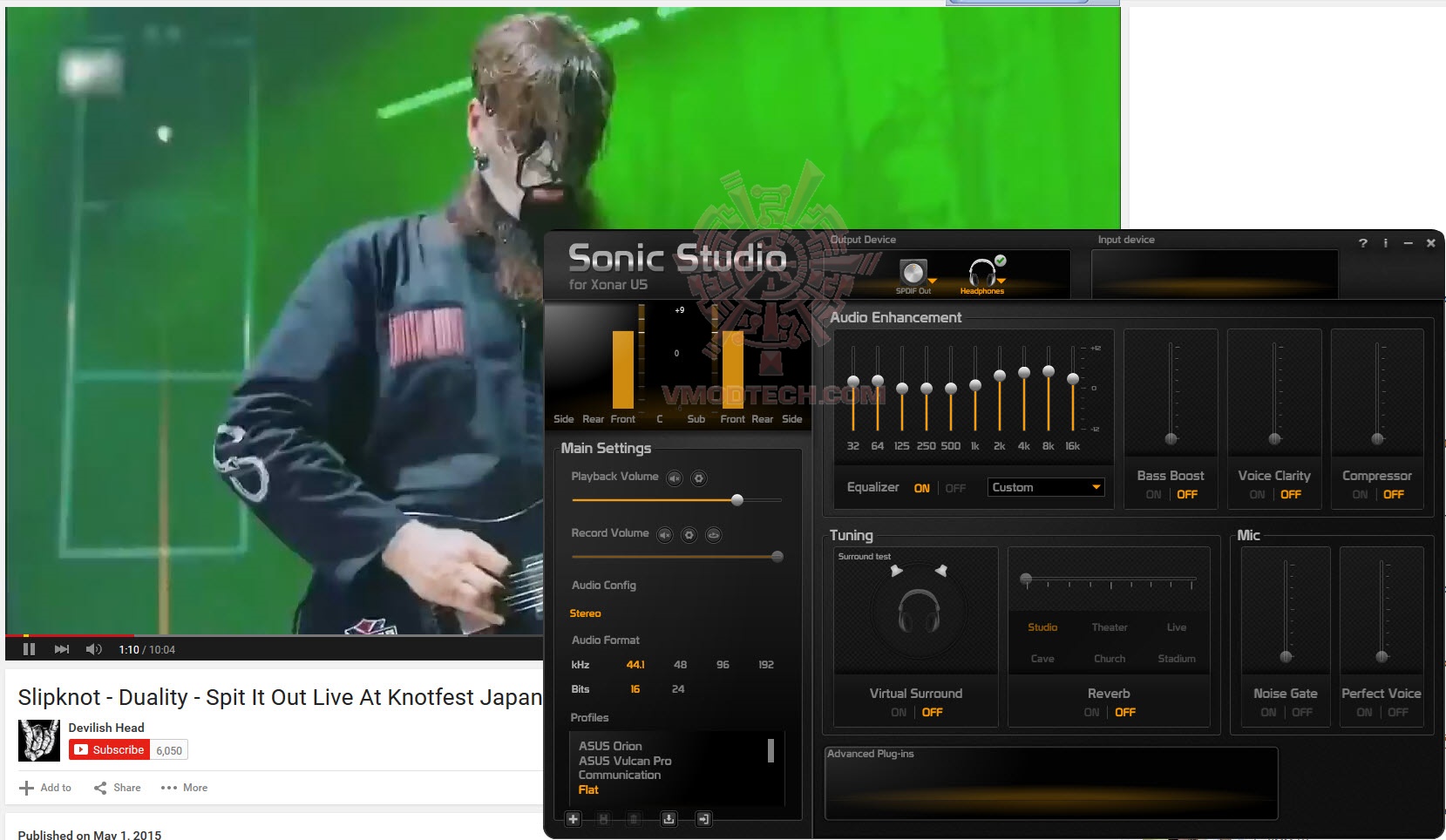
Task: Enable Reverb with ON
Action: pyautogui.click(x=1091, y=713)
